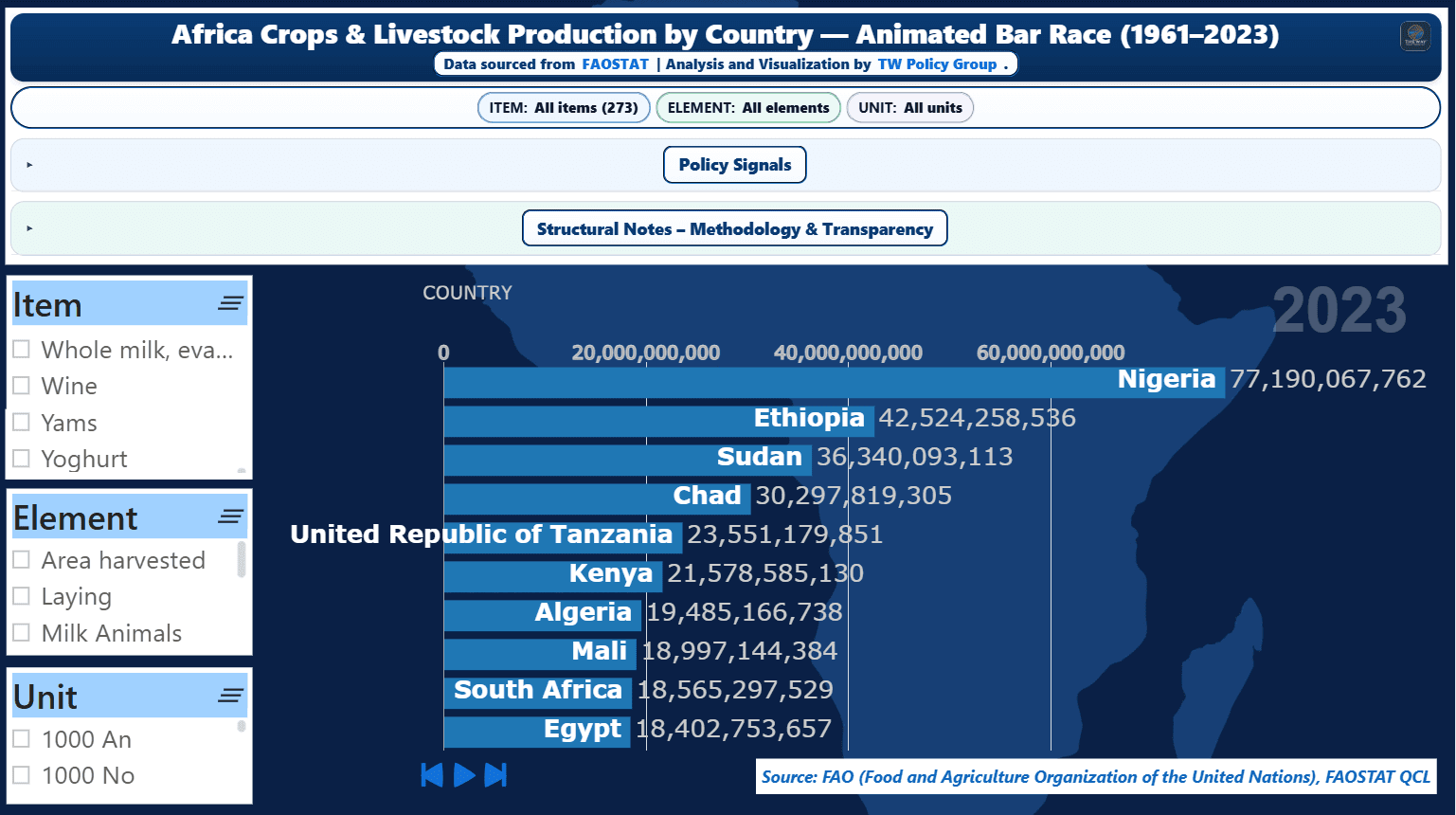The image size is (1456, 815).
Task: Open the Unit slicer filter menu icon
Action: (x=230, y=696)
